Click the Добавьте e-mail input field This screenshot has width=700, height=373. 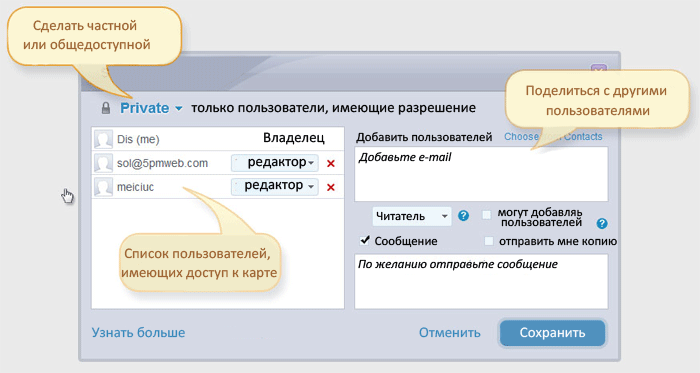481,174
